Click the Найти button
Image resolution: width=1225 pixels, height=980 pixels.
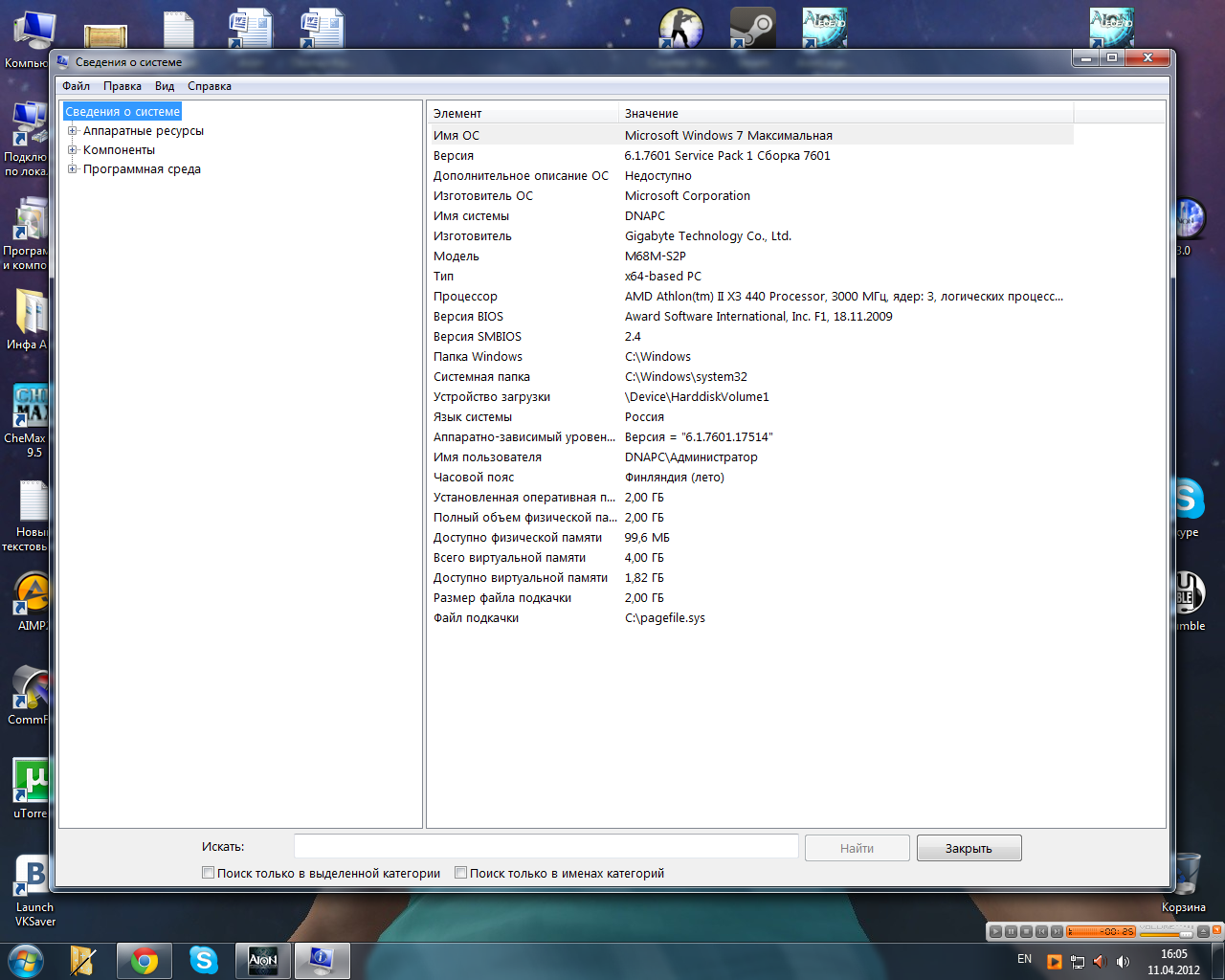[x=857, y=848]
